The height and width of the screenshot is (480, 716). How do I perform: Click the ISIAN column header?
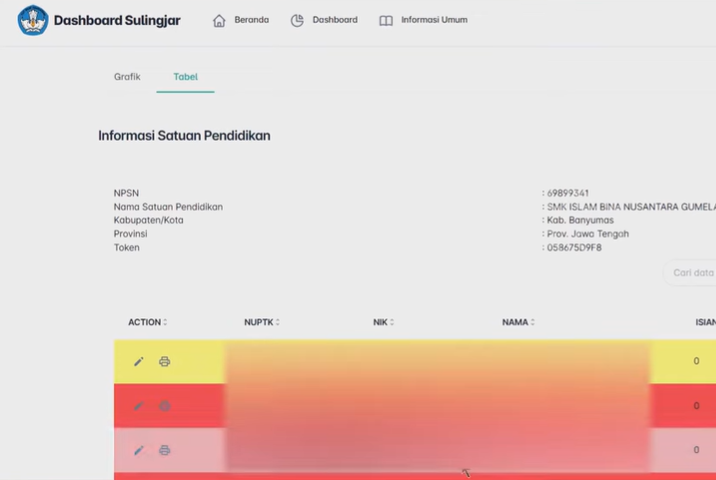pos(705,322)
